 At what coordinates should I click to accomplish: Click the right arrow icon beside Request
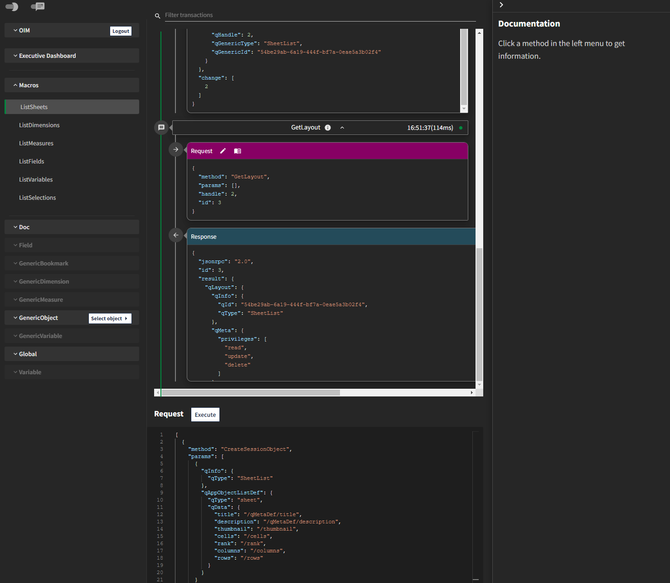pyautogui.click(x=176, y=150)
